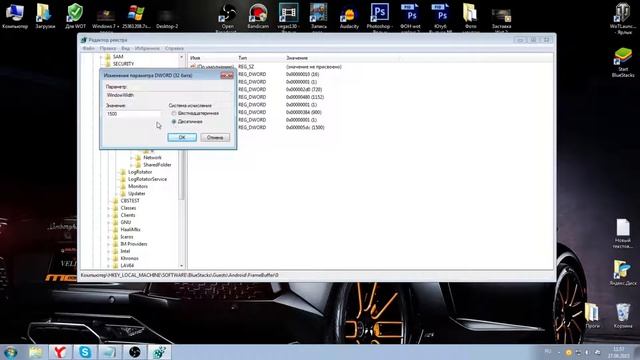This screenshot has height=360, width=640.
Task: Open Skype from the taskbar
Action: click(x=85, y=352)
